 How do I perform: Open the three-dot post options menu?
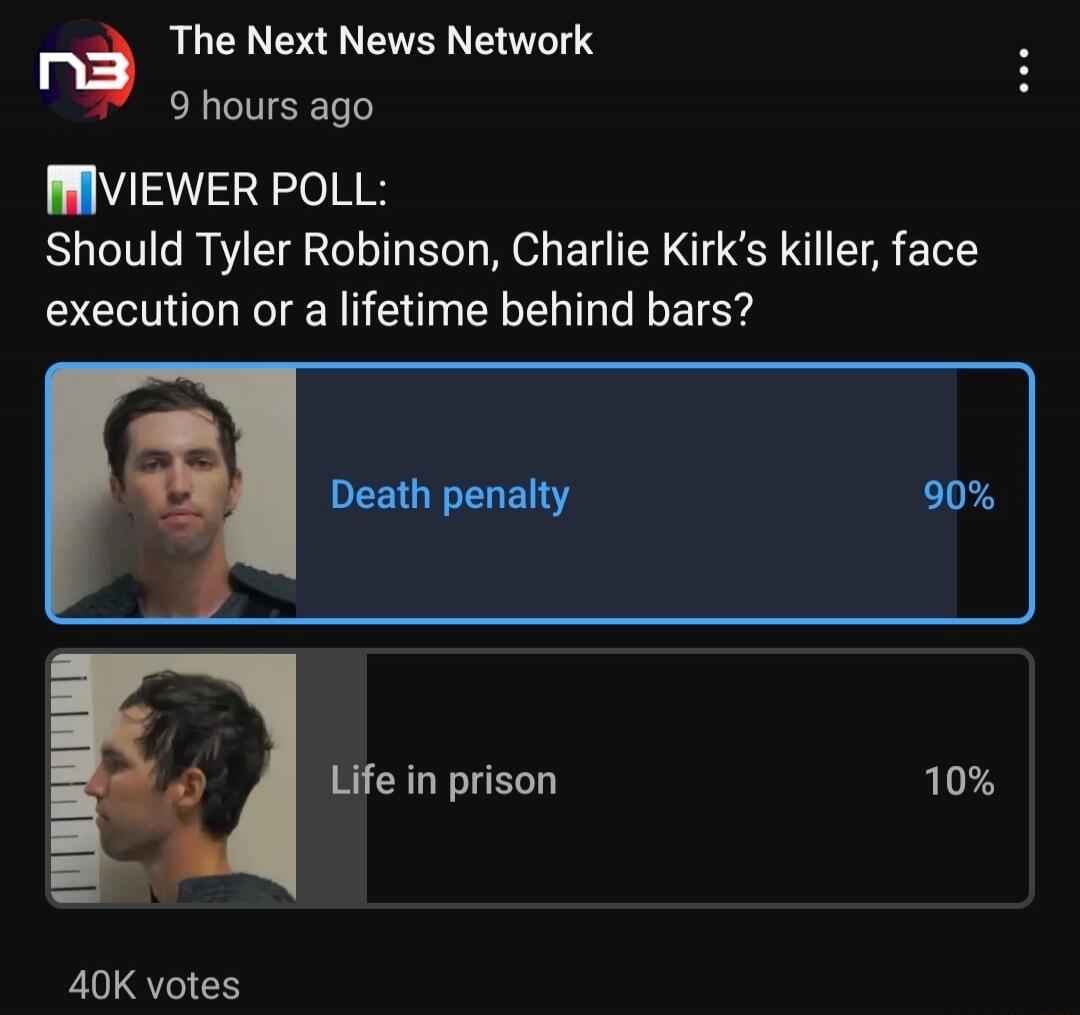click(x=1024, y=70)
